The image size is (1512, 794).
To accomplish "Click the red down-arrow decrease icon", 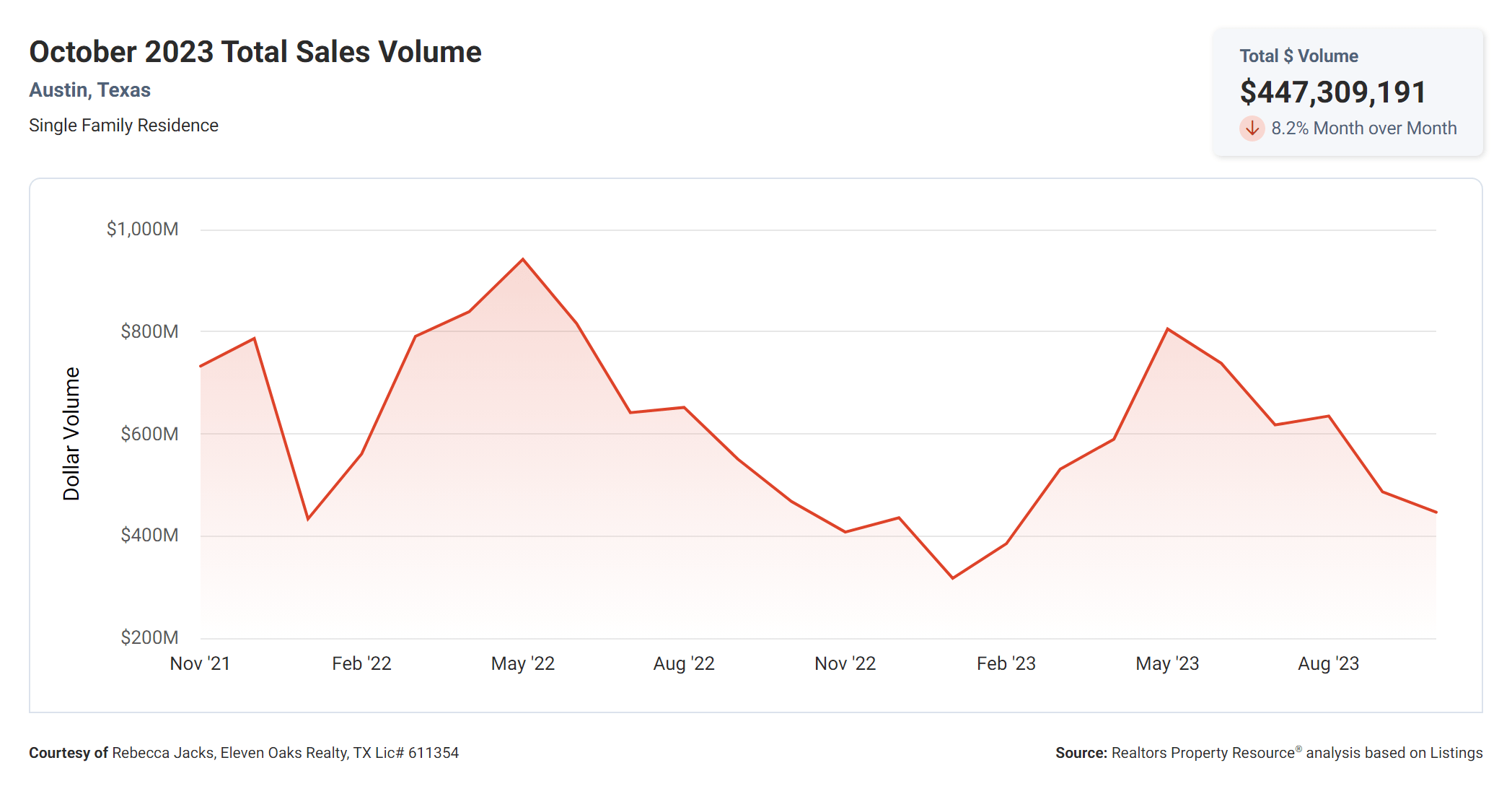I will (x=1252, y=128).
